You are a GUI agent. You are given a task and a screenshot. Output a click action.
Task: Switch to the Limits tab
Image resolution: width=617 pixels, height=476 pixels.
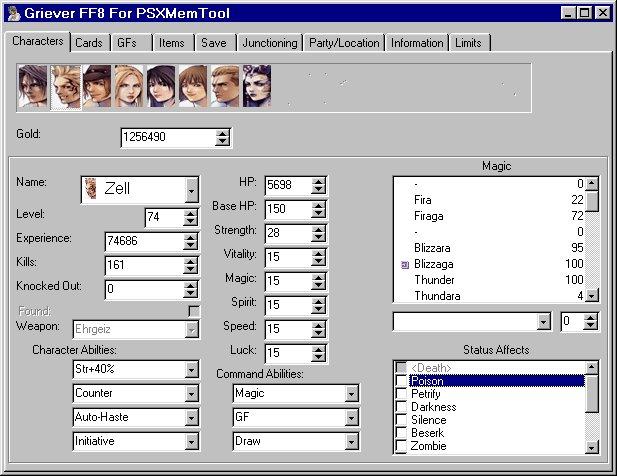[x=469, y=42]
